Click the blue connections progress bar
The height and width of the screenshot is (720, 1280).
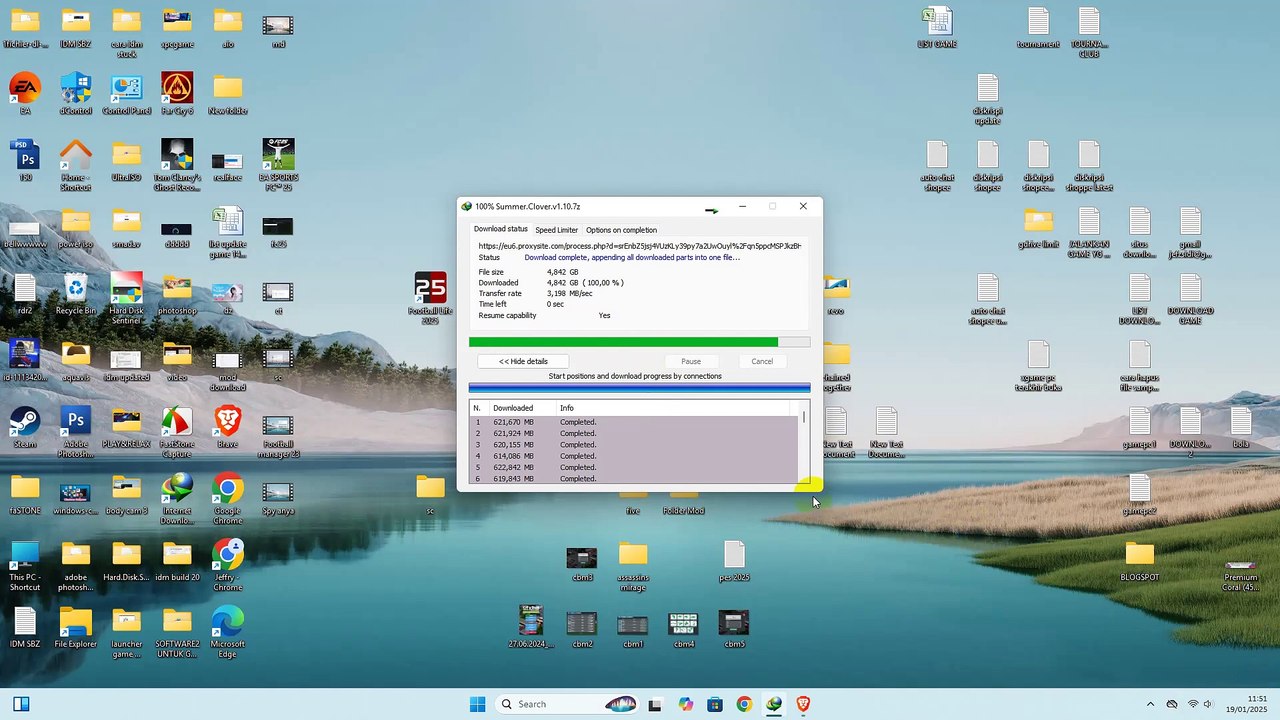(x=639, y=387)
